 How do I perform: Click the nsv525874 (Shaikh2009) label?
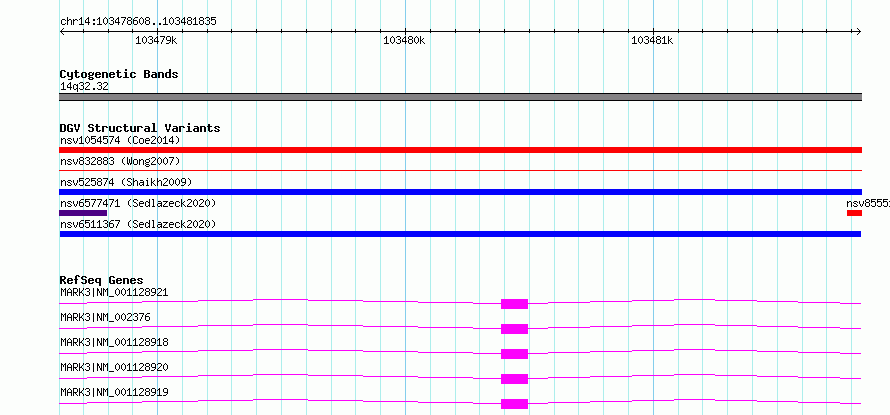pos(126,182)
